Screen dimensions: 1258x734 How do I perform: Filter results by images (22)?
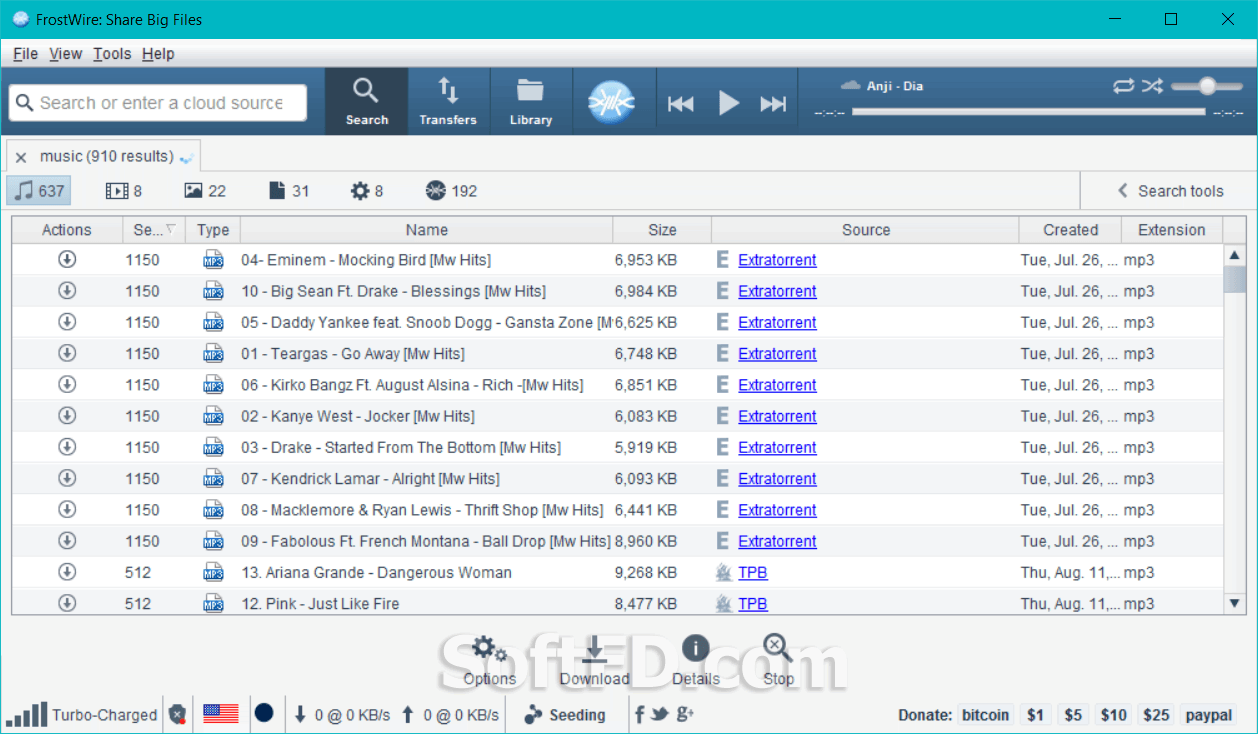205,191
